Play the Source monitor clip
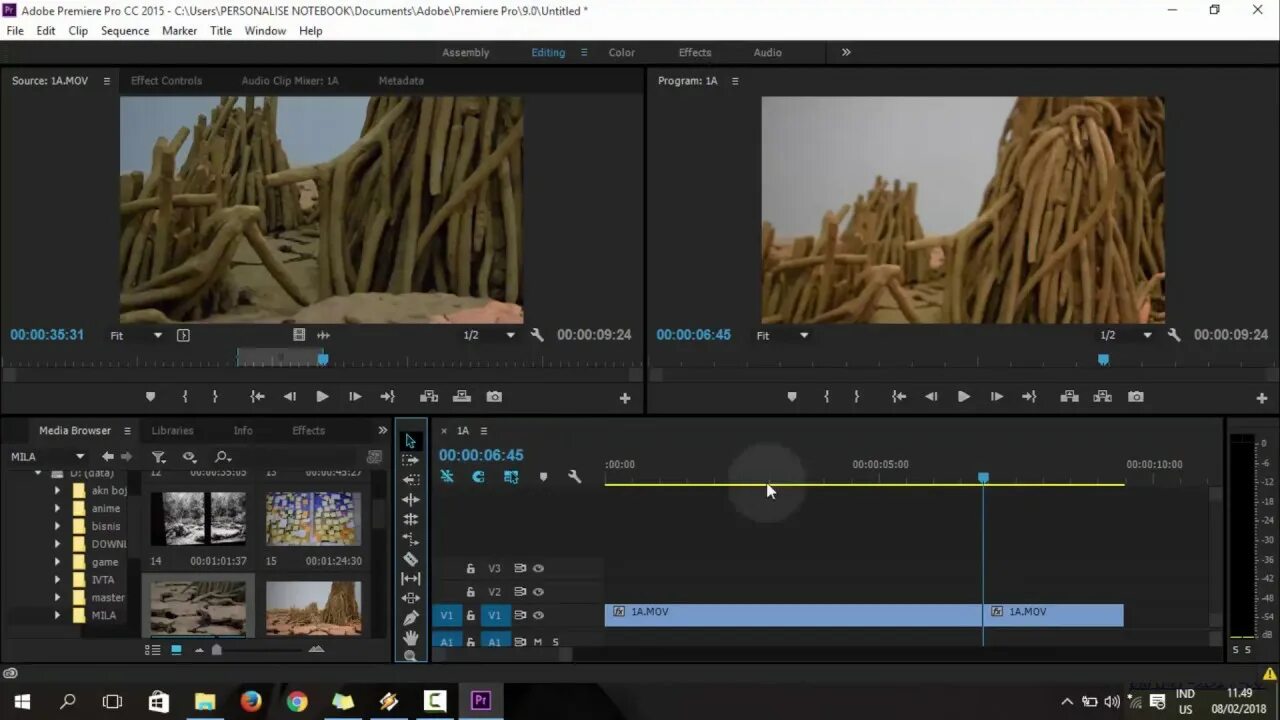 (322, 397)
